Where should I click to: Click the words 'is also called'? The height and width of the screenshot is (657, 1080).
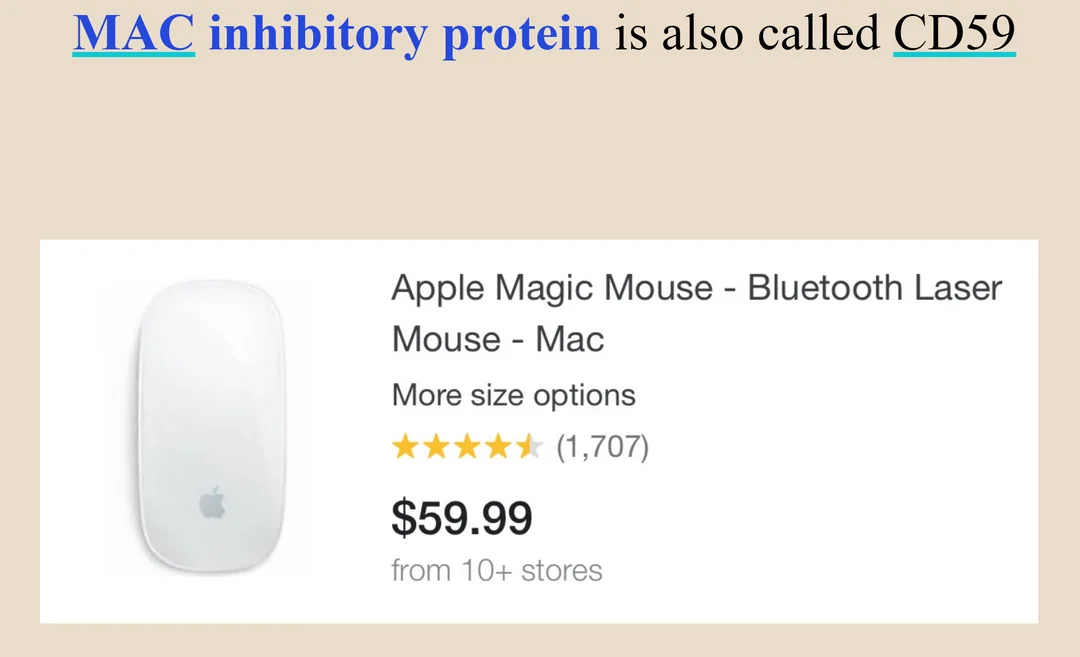click(x=747, y=32)
